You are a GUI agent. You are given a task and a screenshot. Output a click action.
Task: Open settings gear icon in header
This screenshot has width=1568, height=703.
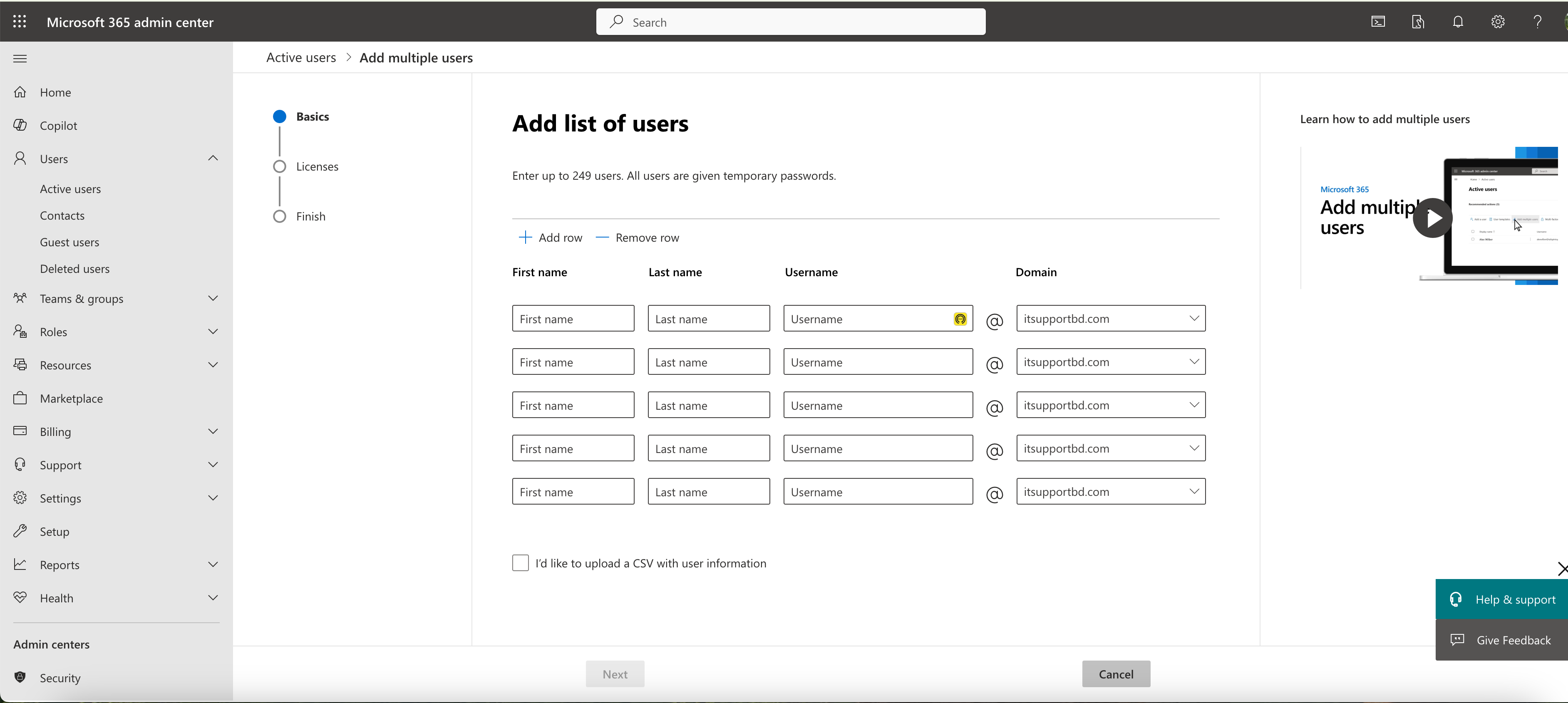(x=1498, y=22)
